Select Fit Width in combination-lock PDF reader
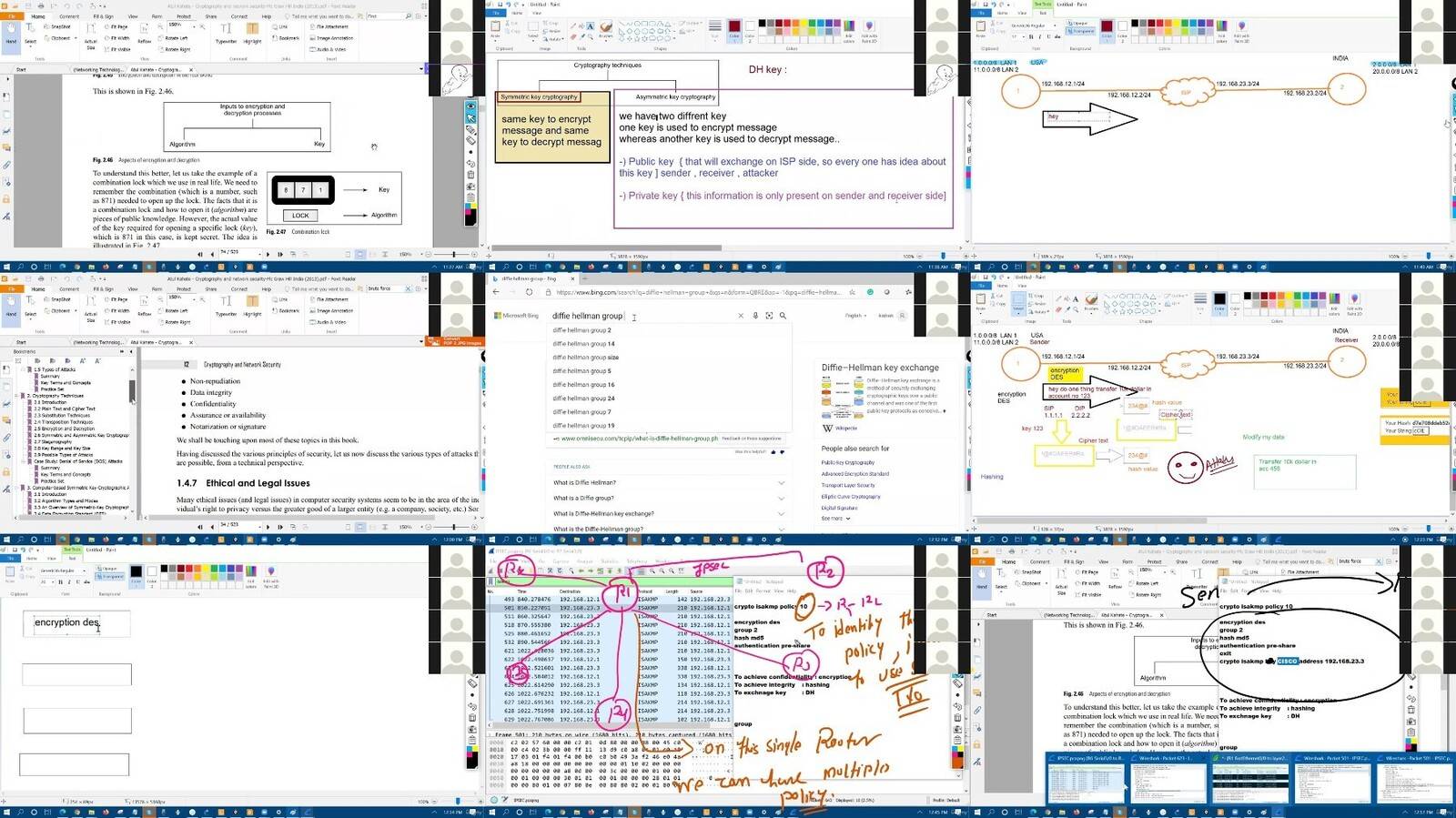Viewport: 1456px width, 818px height. tap(117, 38)
